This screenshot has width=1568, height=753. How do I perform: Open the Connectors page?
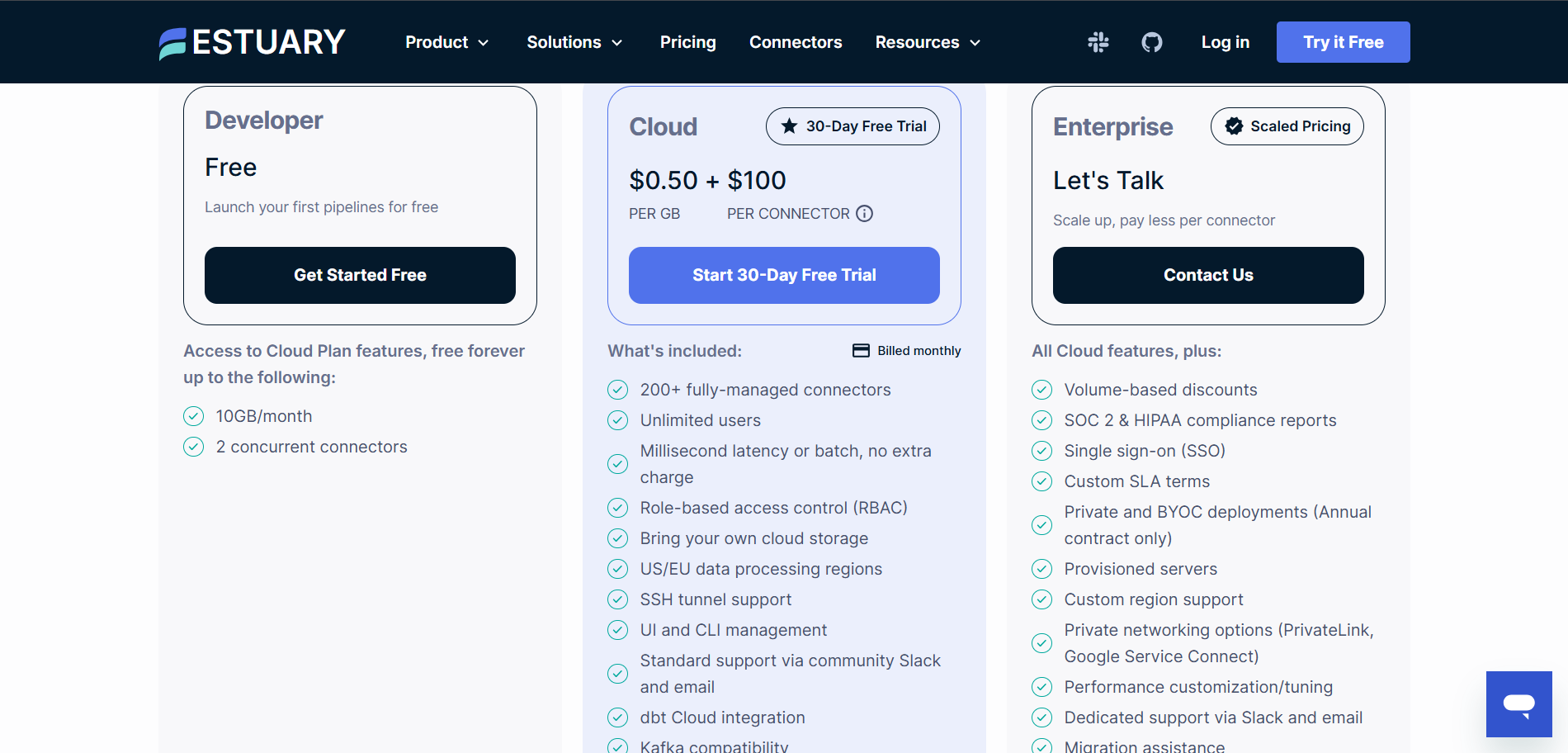[x=796, y=42]
